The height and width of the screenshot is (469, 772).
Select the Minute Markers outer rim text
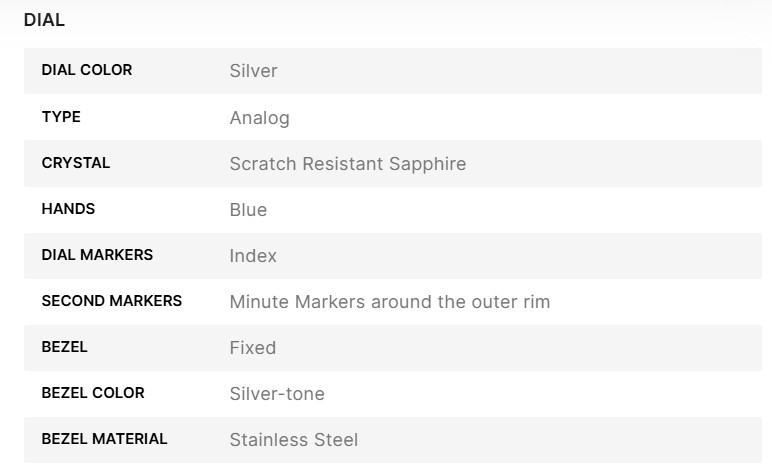389,302
